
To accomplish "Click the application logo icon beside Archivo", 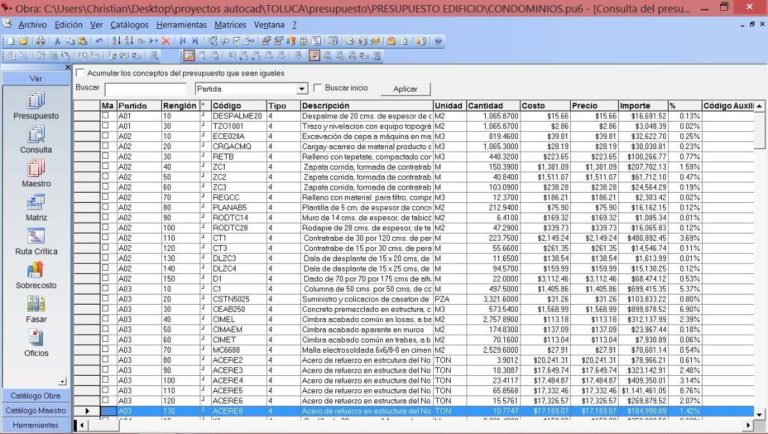I will point(7,24).
